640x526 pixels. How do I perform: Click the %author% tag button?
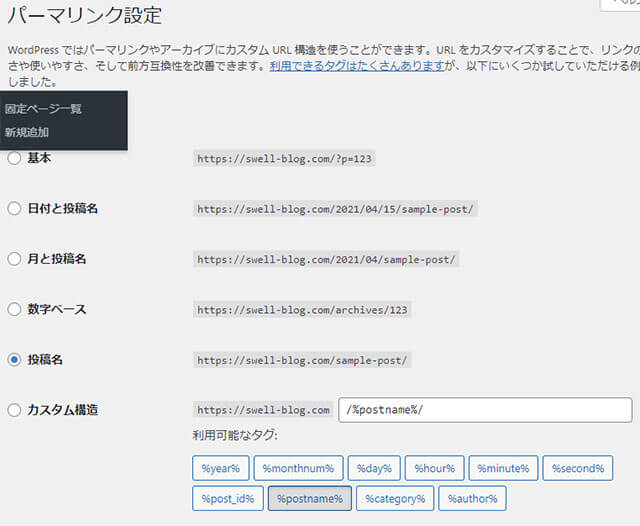click(473, 498)
